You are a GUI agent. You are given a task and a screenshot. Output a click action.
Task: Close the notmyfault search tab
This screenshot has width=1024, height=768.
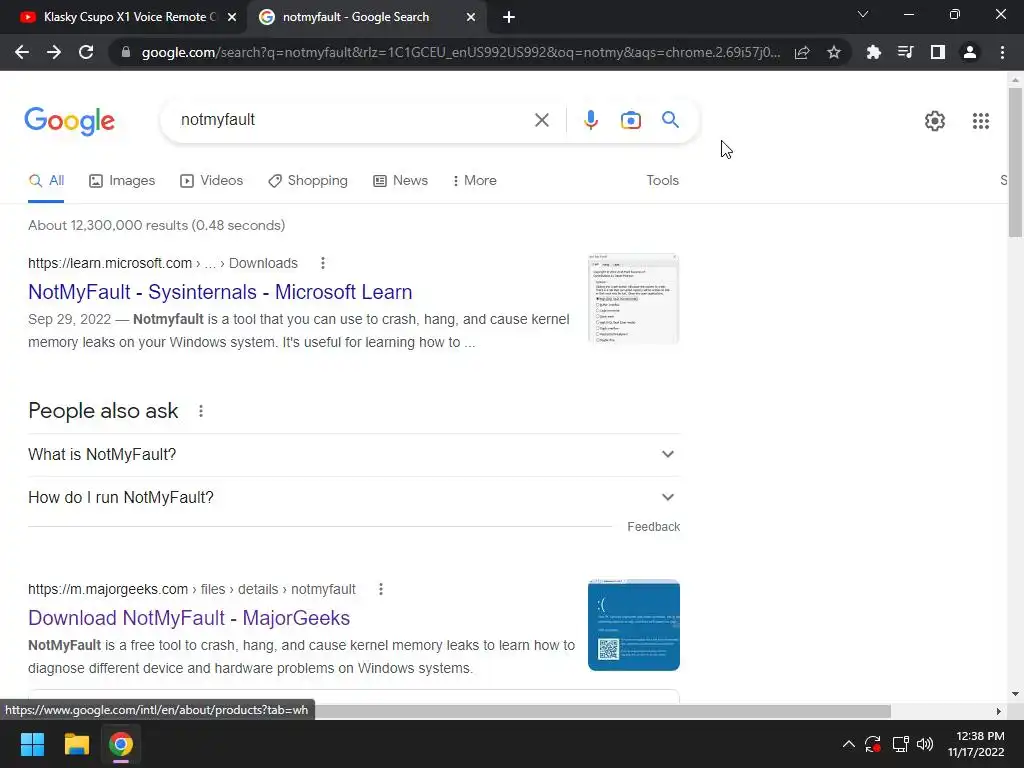pos(471,17)
